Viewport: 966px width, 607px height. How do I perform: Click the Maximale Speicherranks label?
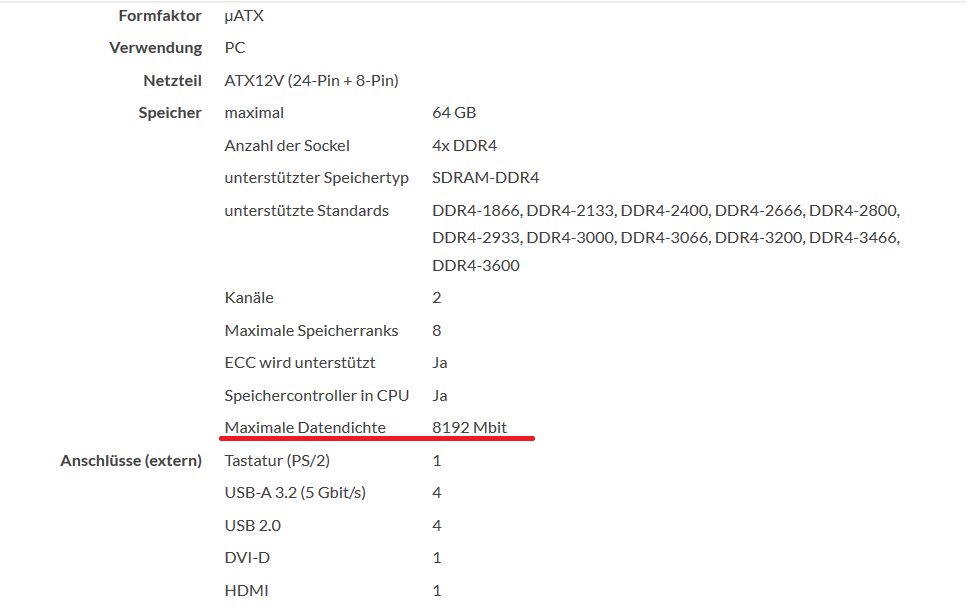311,330
